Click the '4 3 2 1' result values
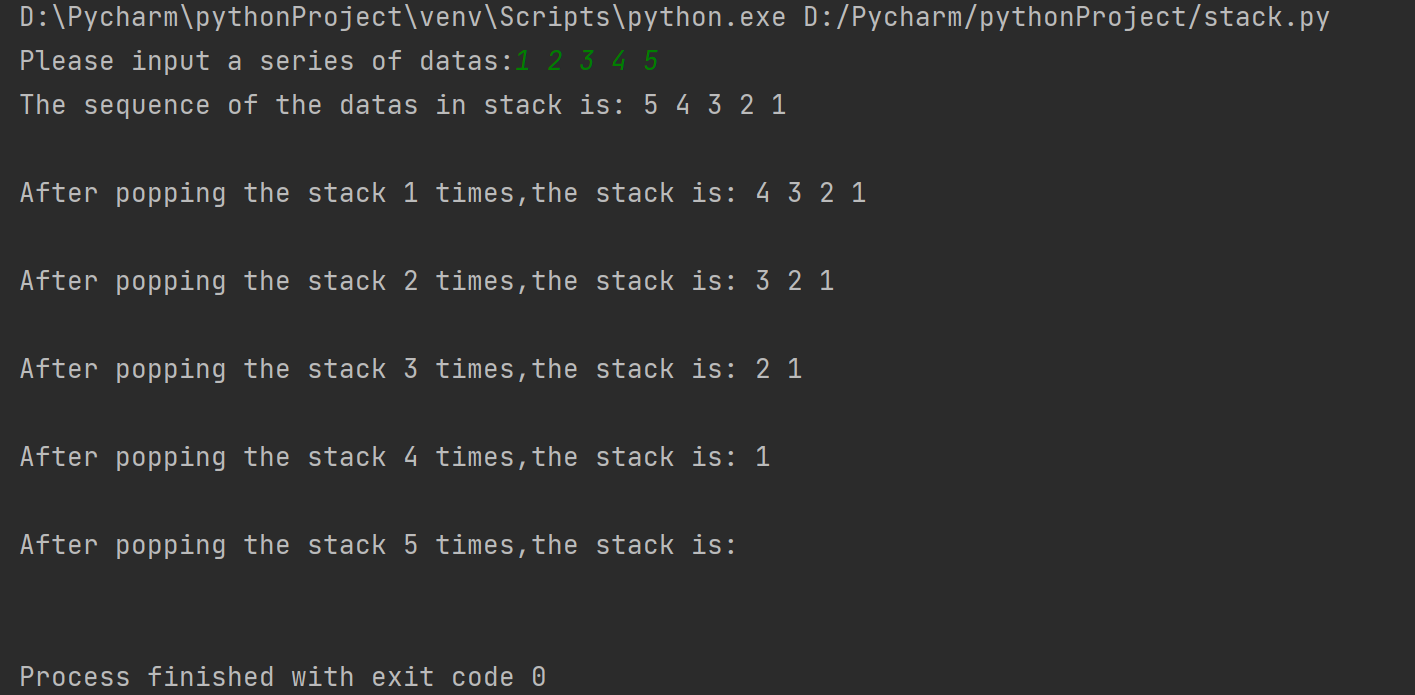This screenshot has width=1415, height=695. point(810,193)
